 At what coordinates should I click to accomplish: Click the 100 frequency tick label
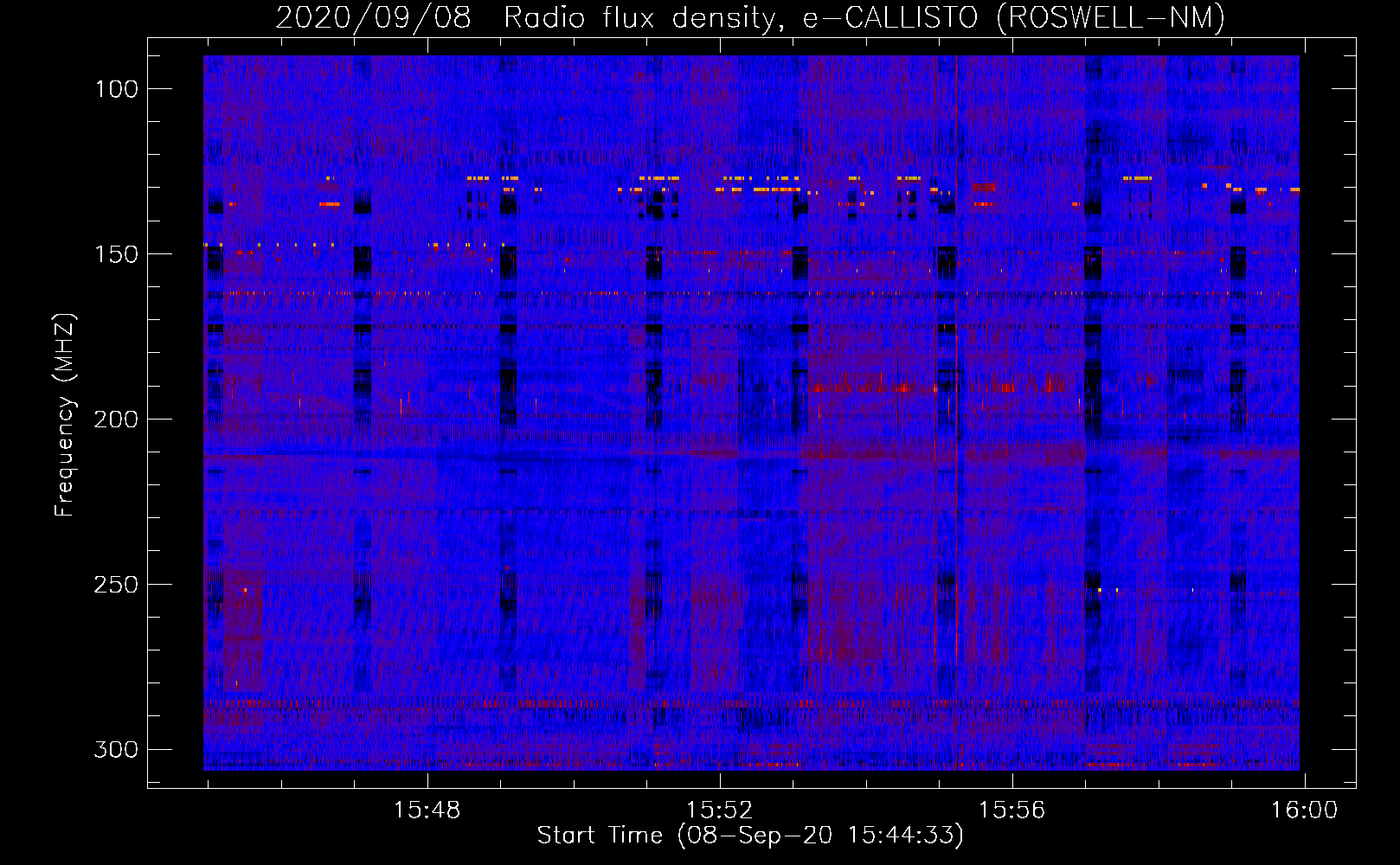coord(116,89)
